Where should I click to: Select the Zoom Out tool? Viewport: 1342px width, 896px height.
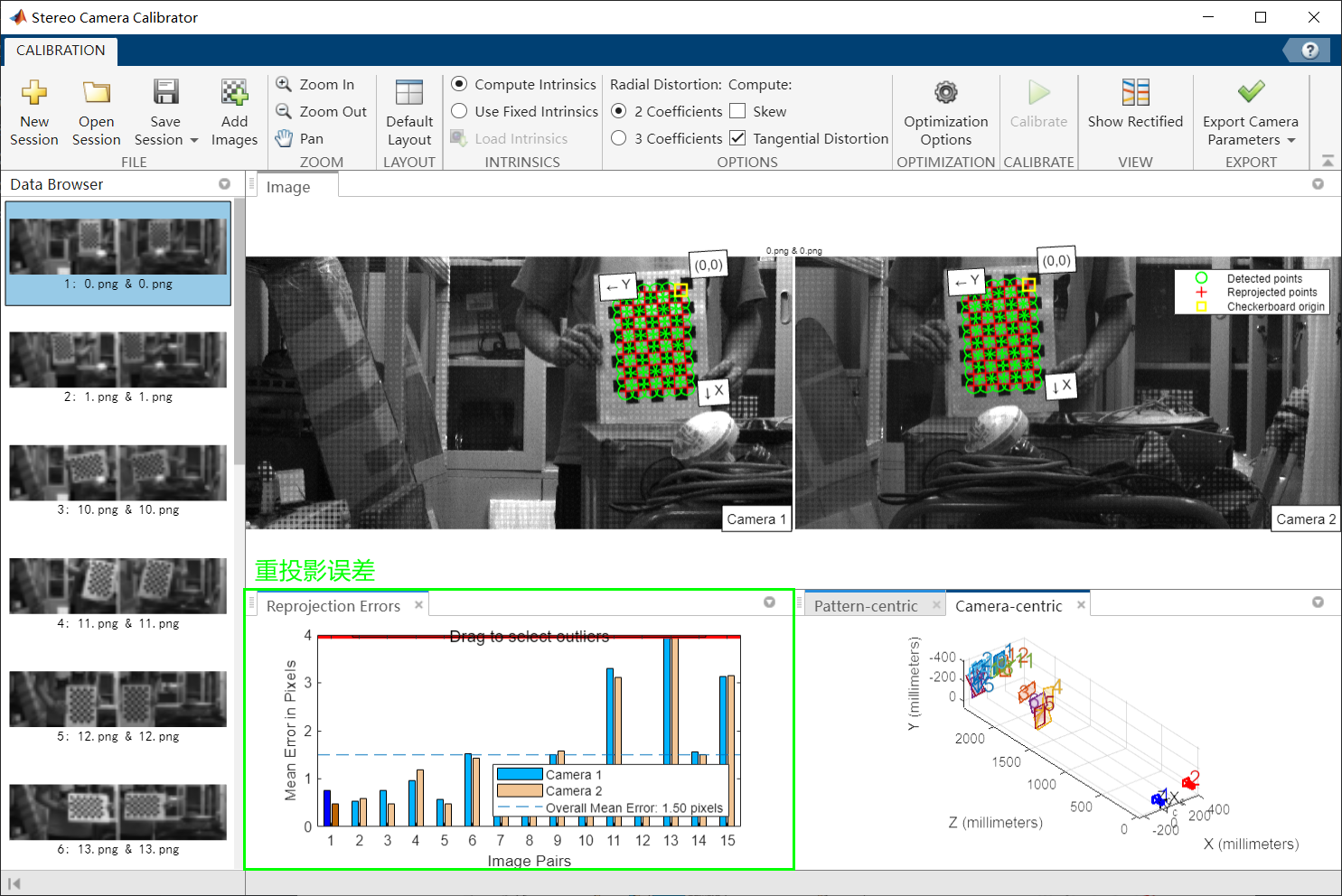click(321, 111)
